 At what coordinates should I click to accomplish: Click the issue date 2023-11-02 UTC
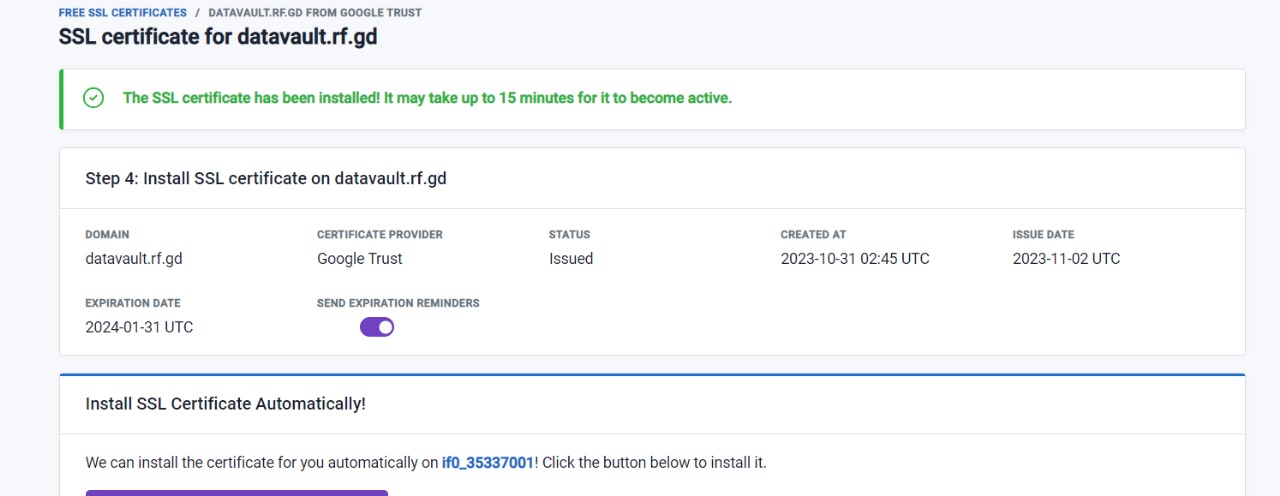click(x=1066, y=258)
